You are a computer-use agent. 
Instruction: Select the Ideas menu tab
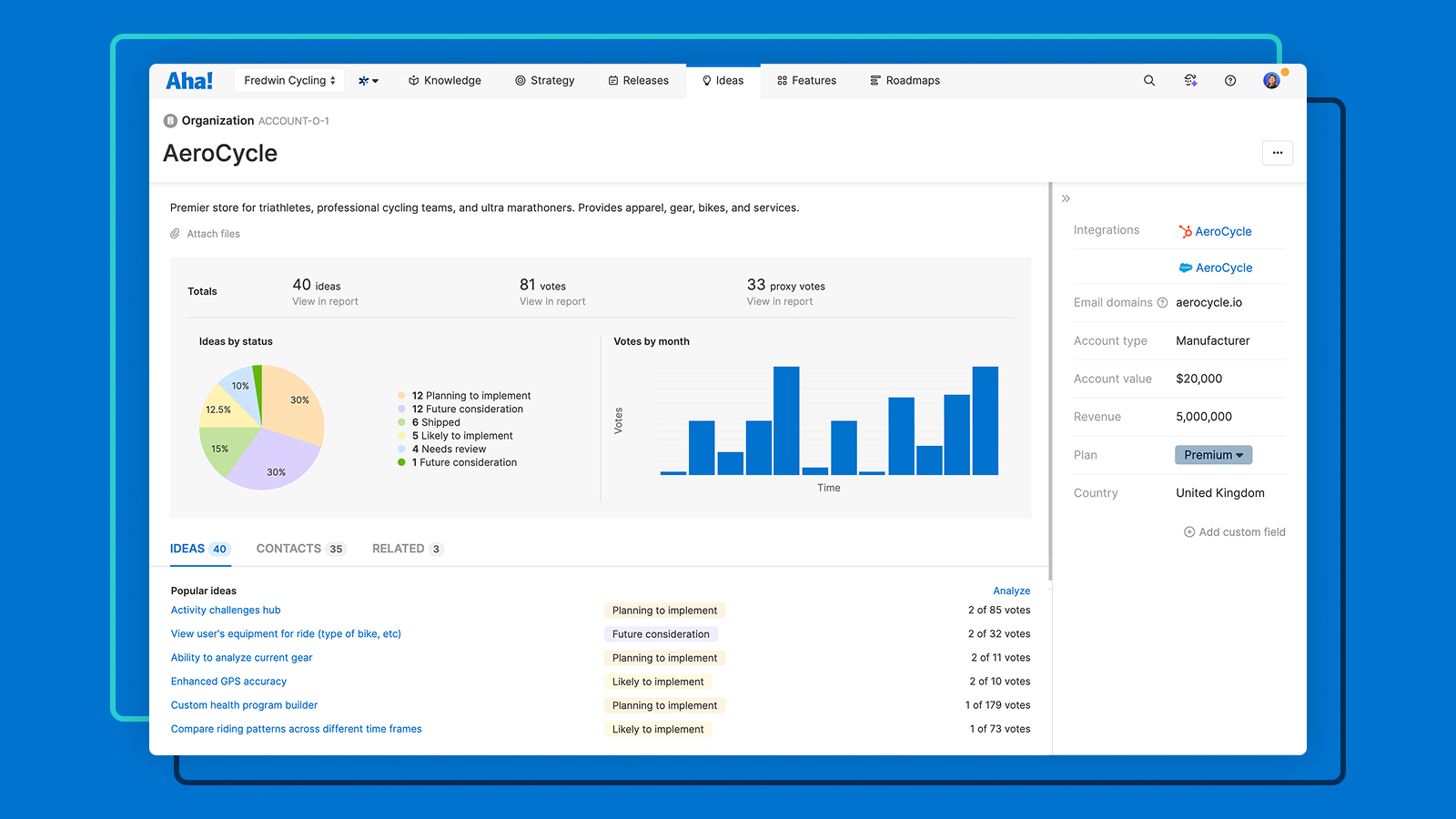click(723, 80)
